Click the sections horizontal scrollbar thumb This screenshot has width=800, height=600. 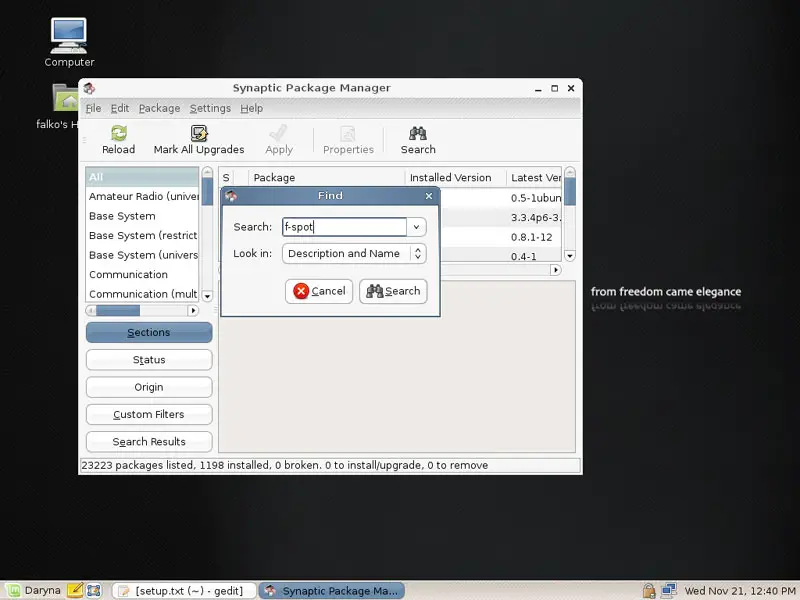pos(118,311)
